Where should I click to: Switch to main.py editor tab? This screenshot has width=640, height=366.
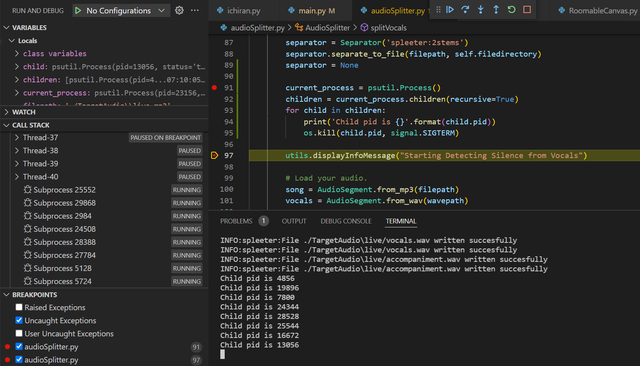[316, 11]
